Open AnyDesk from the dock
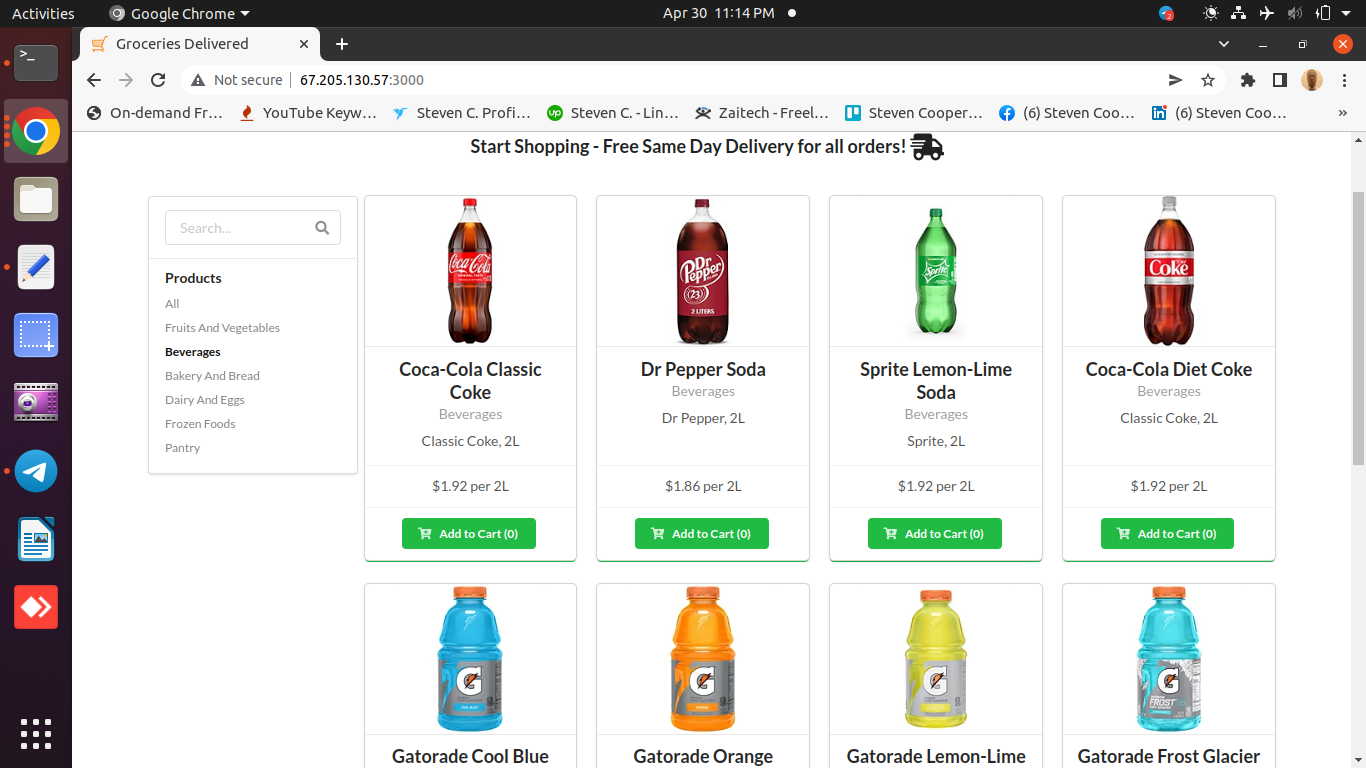The image size is (1366, 768). pos(36,607)
